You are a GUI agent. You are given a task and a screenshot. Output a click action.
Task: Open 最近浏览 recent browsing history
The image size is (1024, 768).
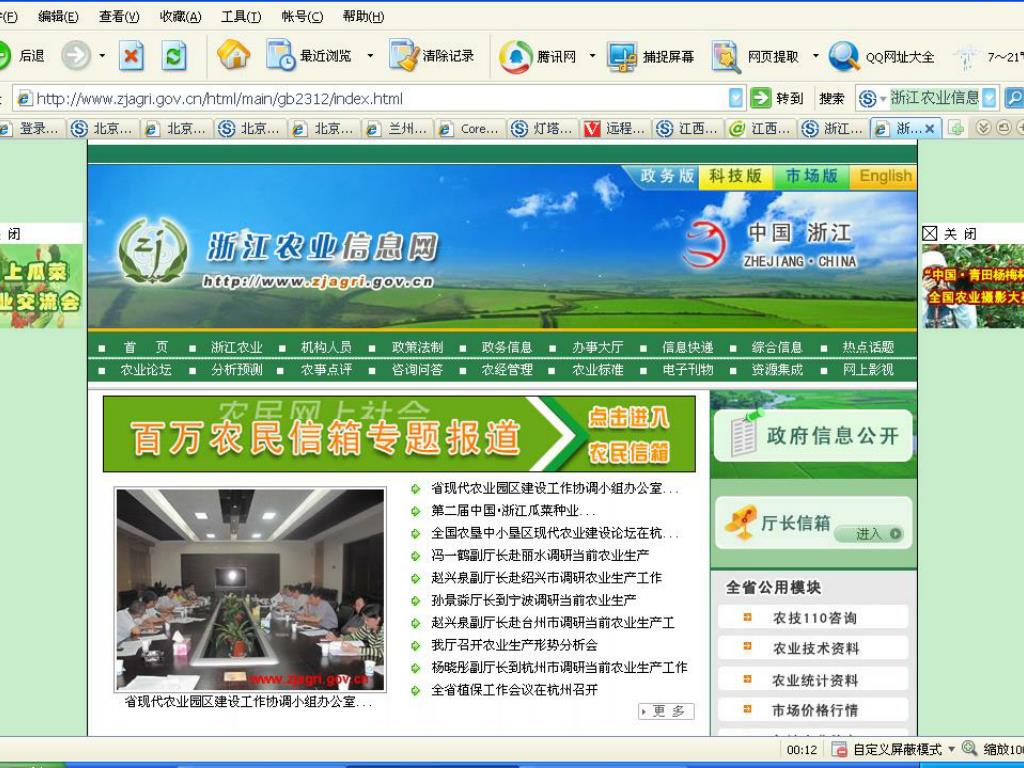[309, 56]
